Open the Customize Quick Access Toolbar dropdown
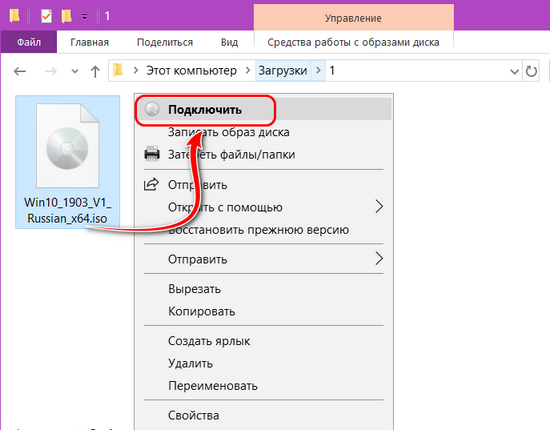This screenshot has height=430, width=550. tap(85, 16)
